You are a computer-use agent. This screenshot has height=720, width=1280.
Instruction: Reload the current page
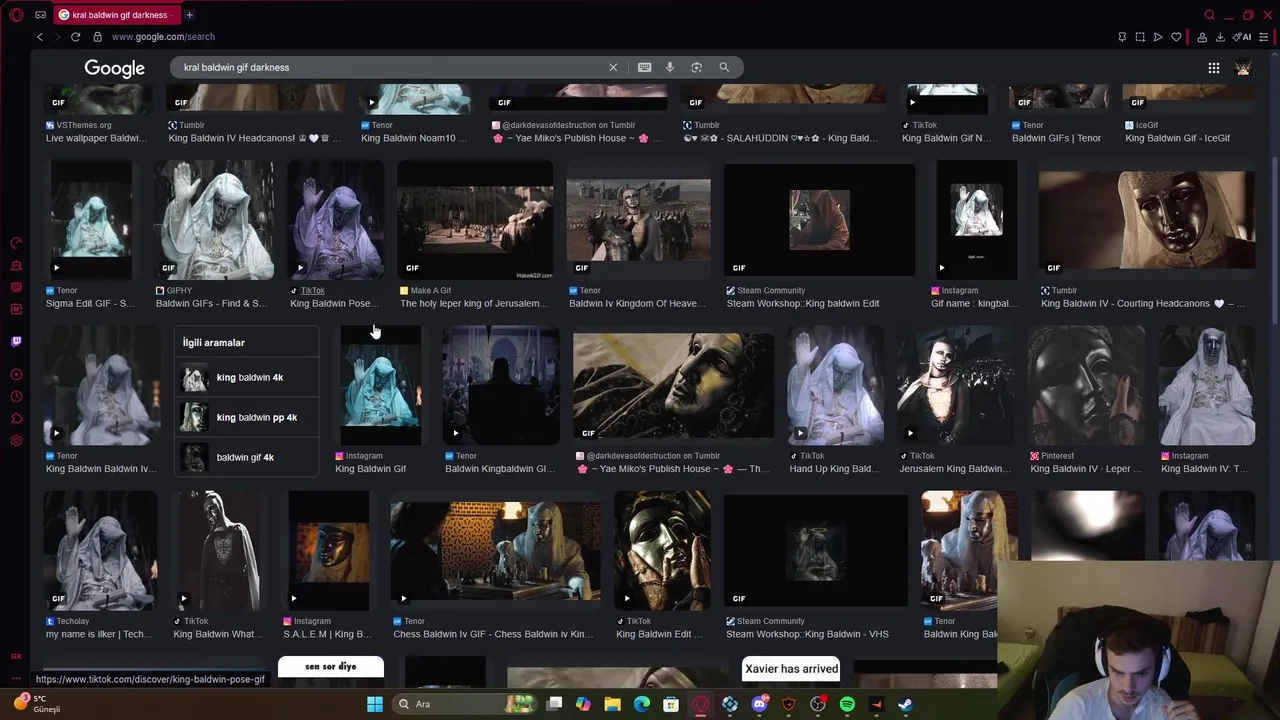pos(75,37)
